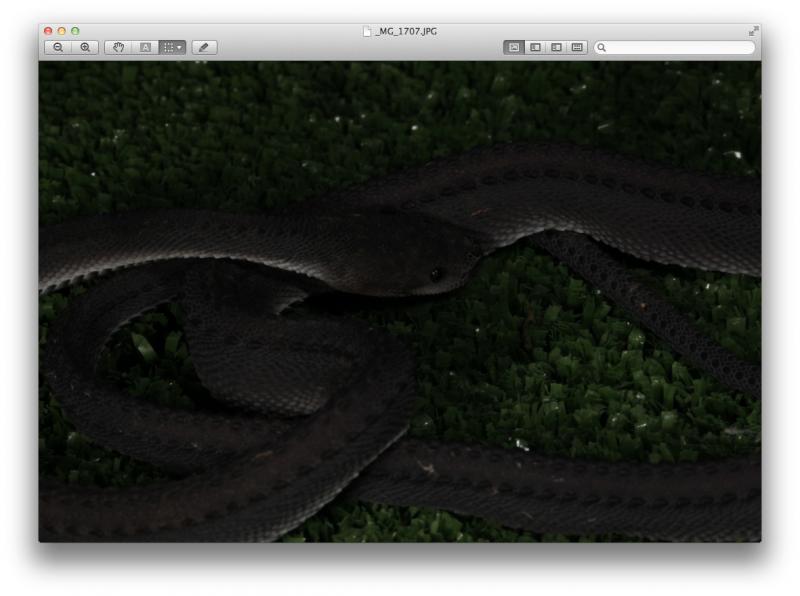Screen dimensions: 800x596
Task: Enter full screen using the arrows button
Action: pyautogui.click(x=753, y=31)
